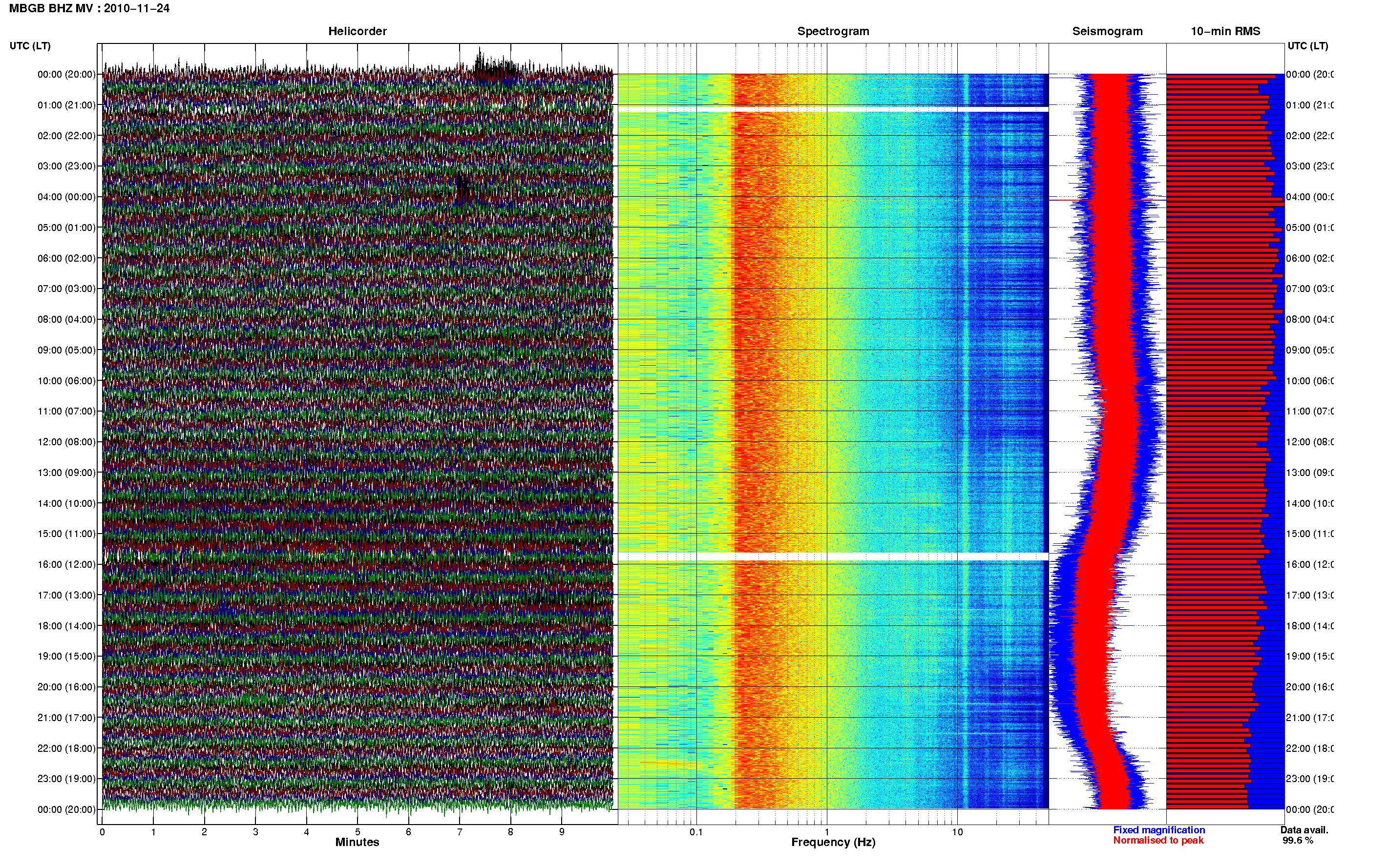Viewport: 1389px width, 868px height.
Task: Click the left '21:00 (17:00)' time label
Action: 66,718
